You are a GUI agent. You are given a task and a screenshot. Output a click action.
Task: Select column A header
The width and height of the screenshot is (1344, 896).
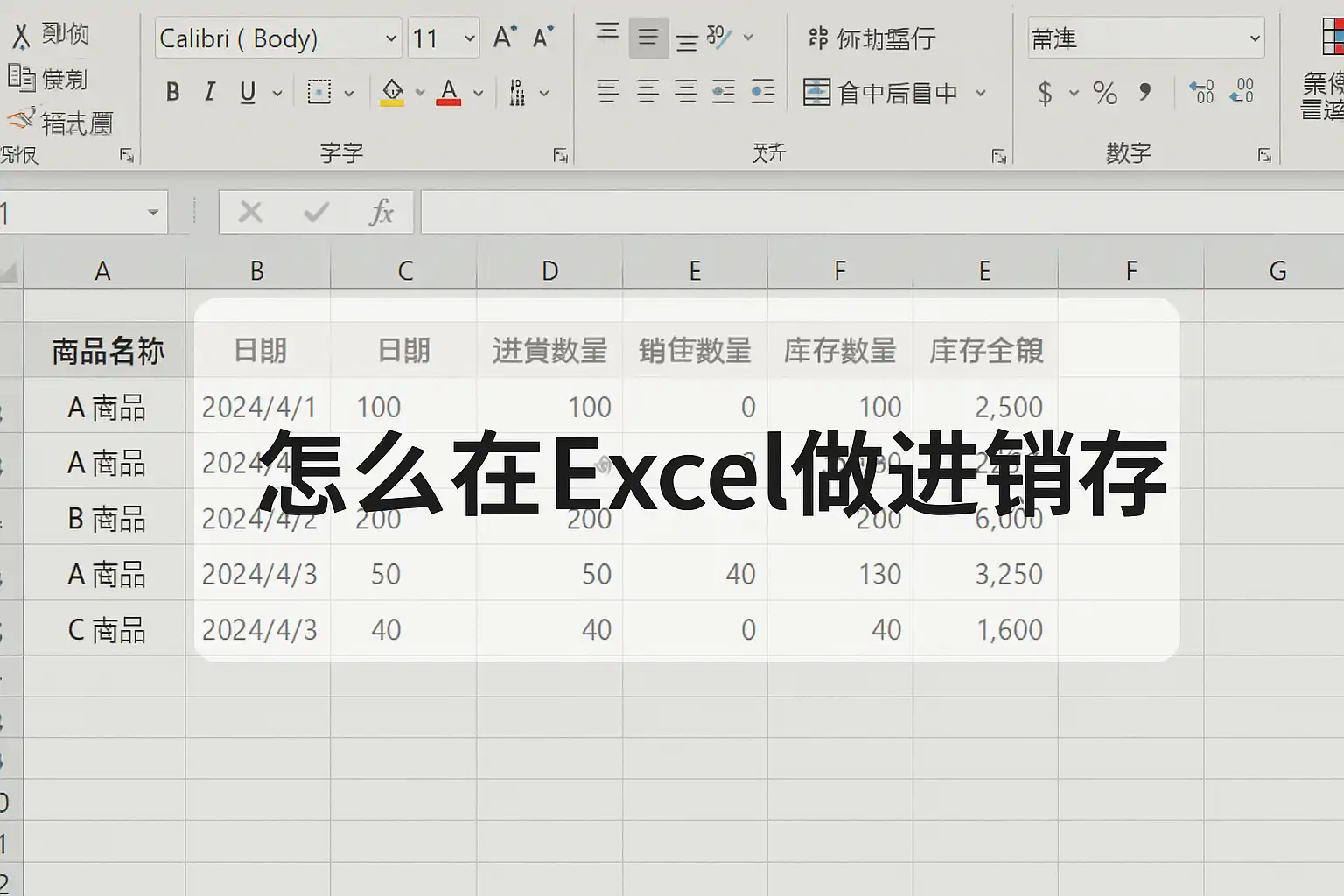[x=103, y=271]
